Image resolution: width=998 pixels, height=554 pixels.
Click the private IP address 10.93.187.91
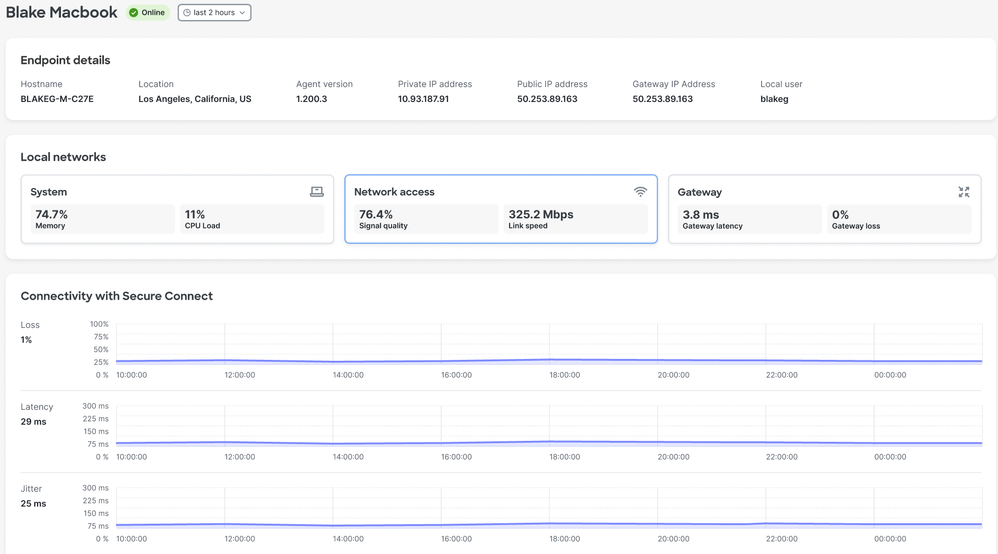coord(423,99)
